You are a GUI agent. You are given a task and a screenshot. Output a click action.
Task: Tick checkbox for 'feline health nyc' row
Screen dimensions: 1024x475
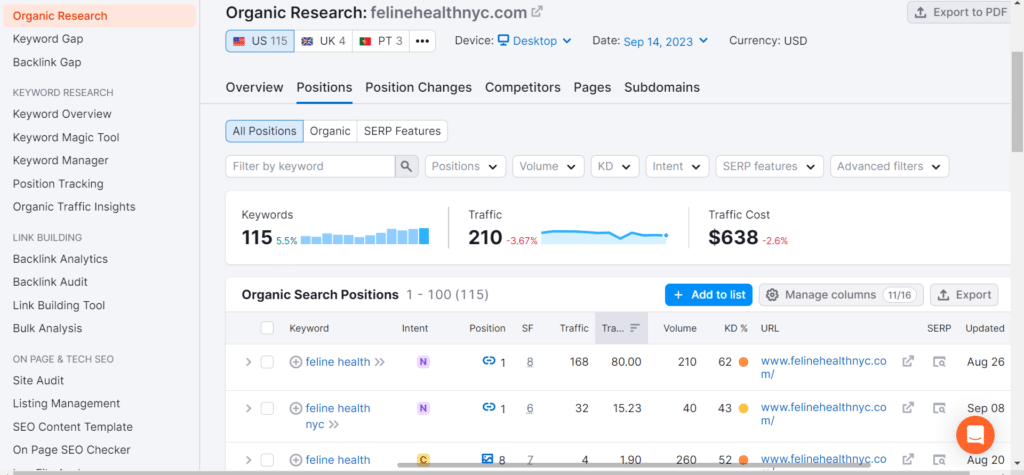[267, 408]
